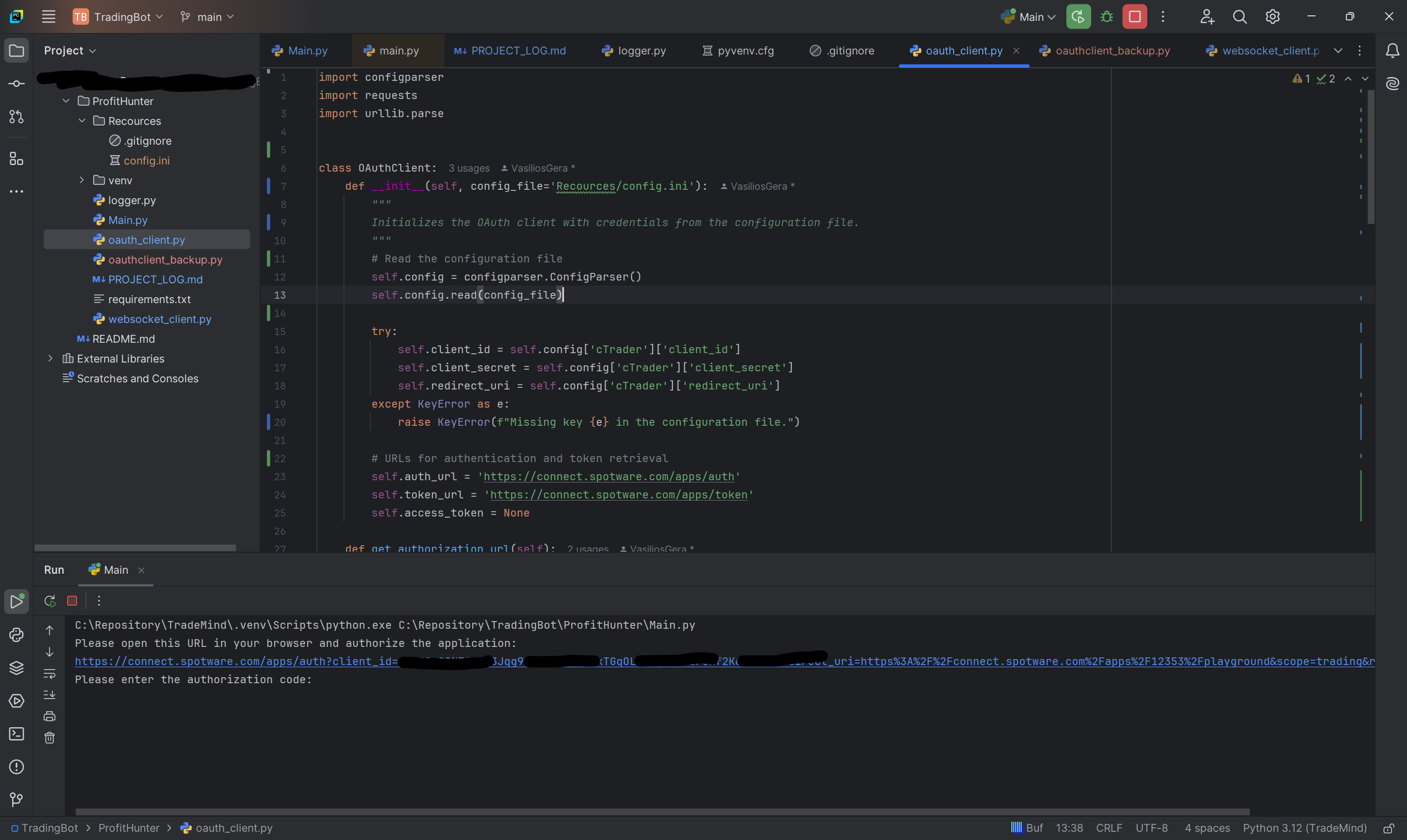Click the CRLF line separator widget

(x=1109, y=828)
